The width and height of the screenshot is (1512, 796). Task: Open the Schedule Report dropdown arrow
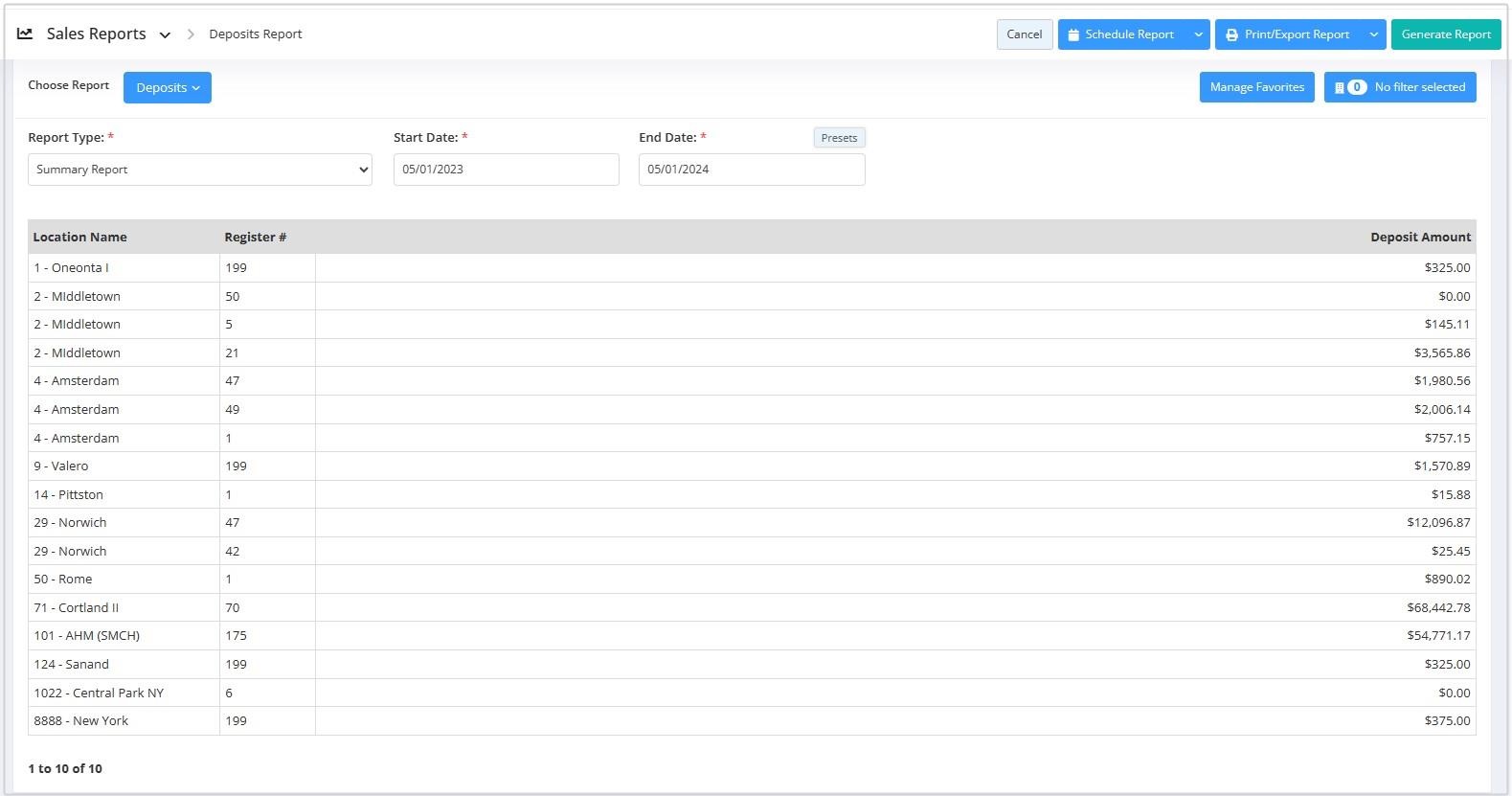coord(1198,34)
